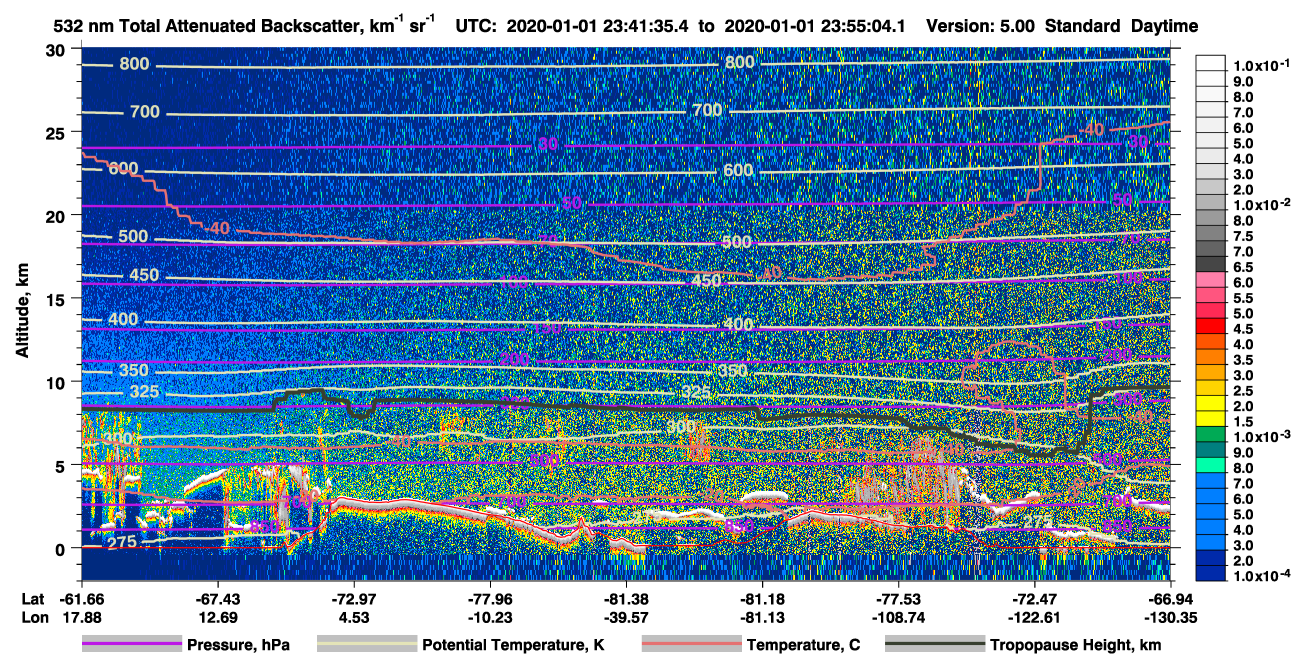Viewport: 1300px width, 667px height.
Task: Select the salmon Temperature legend line sample
Action: [x=691, y=645]
